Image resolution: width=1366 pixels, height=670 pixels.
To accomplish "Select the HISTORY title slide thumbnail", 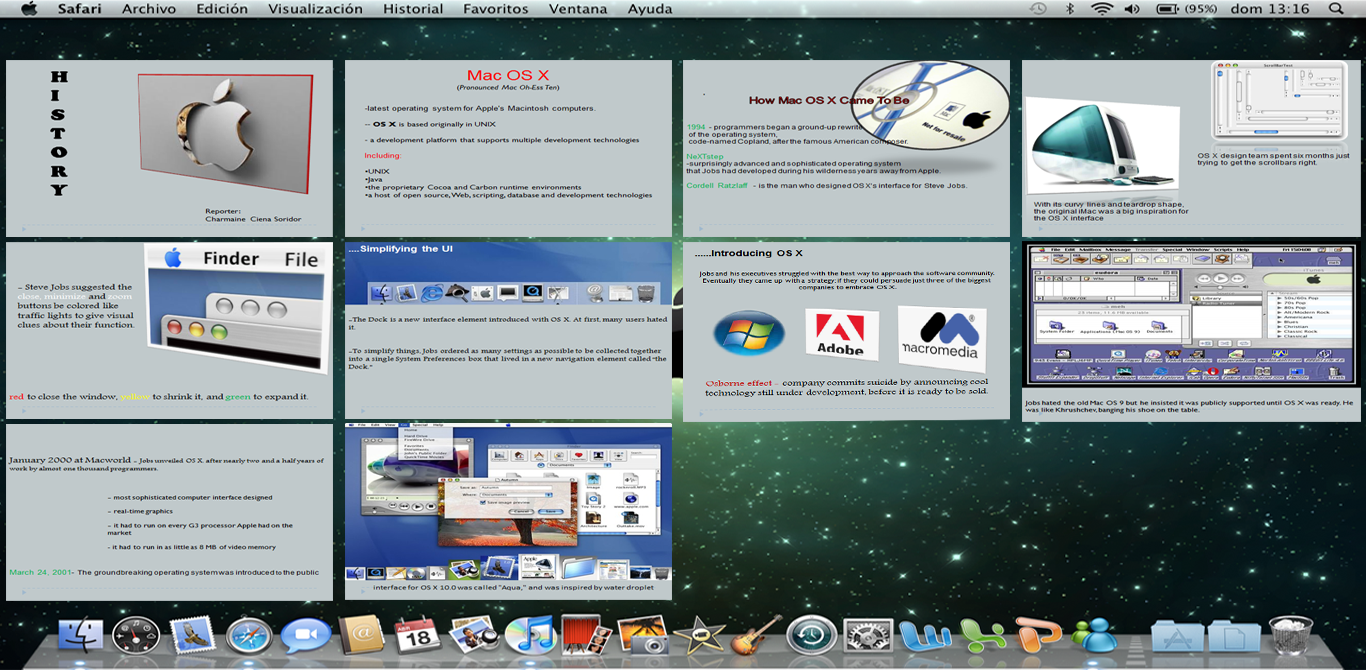I will [x=169, y=148].
